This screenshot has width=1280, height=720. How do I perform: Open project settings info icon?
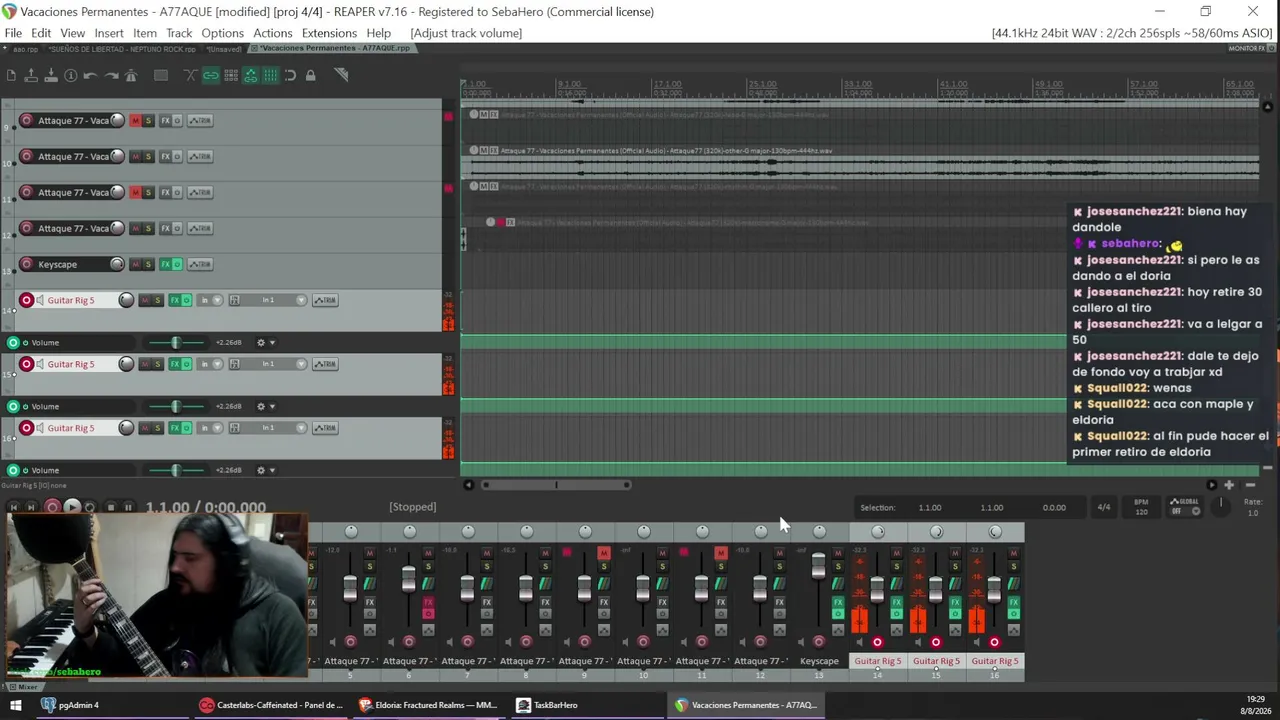click(x=71, y=75)
